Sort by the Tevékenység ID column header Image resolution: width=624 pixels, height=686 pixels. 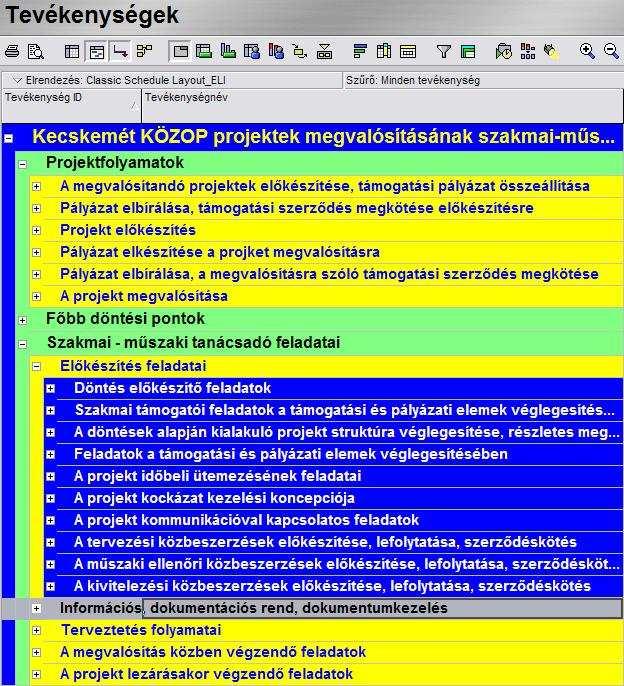[71, 105]
